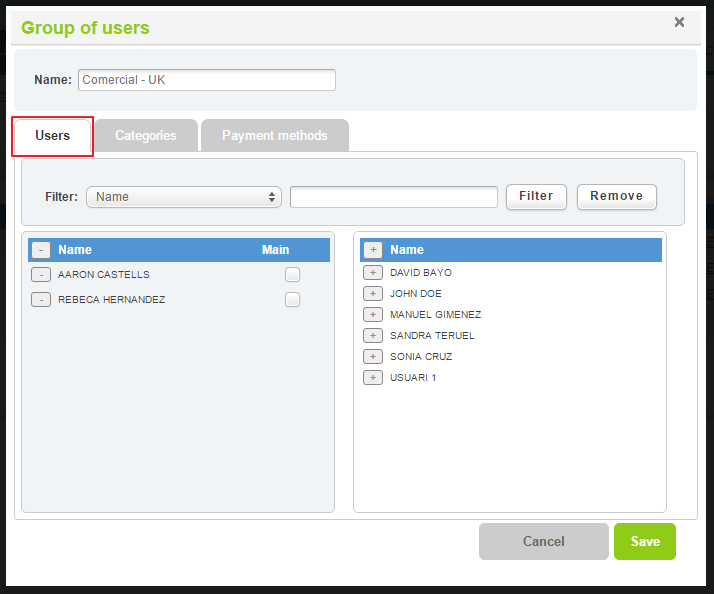The height and width of the screenshot is (594, 714).
Task: Save the group of users
Action: 645,541
